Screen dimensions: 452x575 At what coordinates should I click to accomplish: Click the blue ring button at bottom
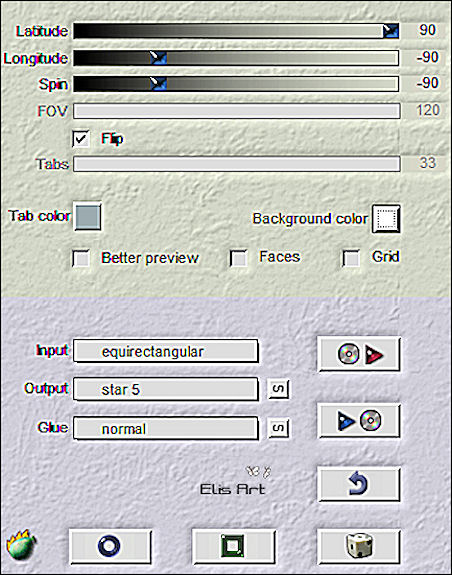pos(110,546)
